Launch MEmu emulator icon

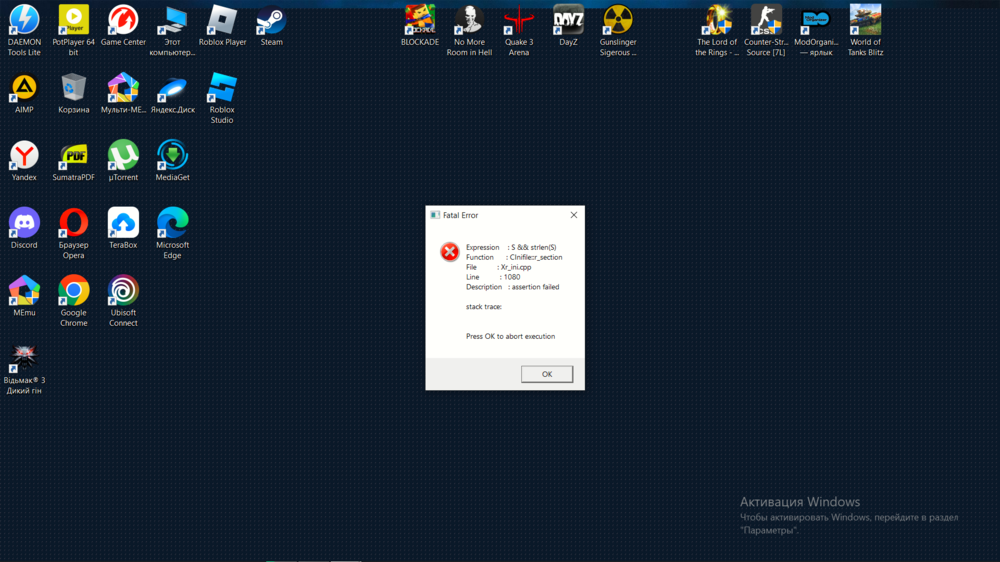(24, 296)
